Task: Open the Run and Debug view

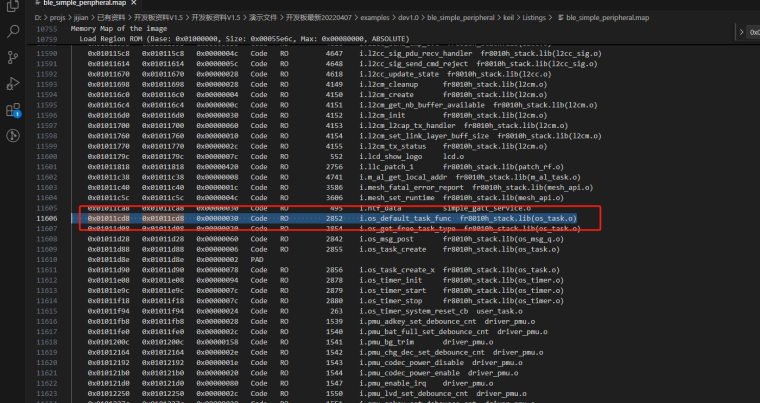Action: tap(13, 83)
